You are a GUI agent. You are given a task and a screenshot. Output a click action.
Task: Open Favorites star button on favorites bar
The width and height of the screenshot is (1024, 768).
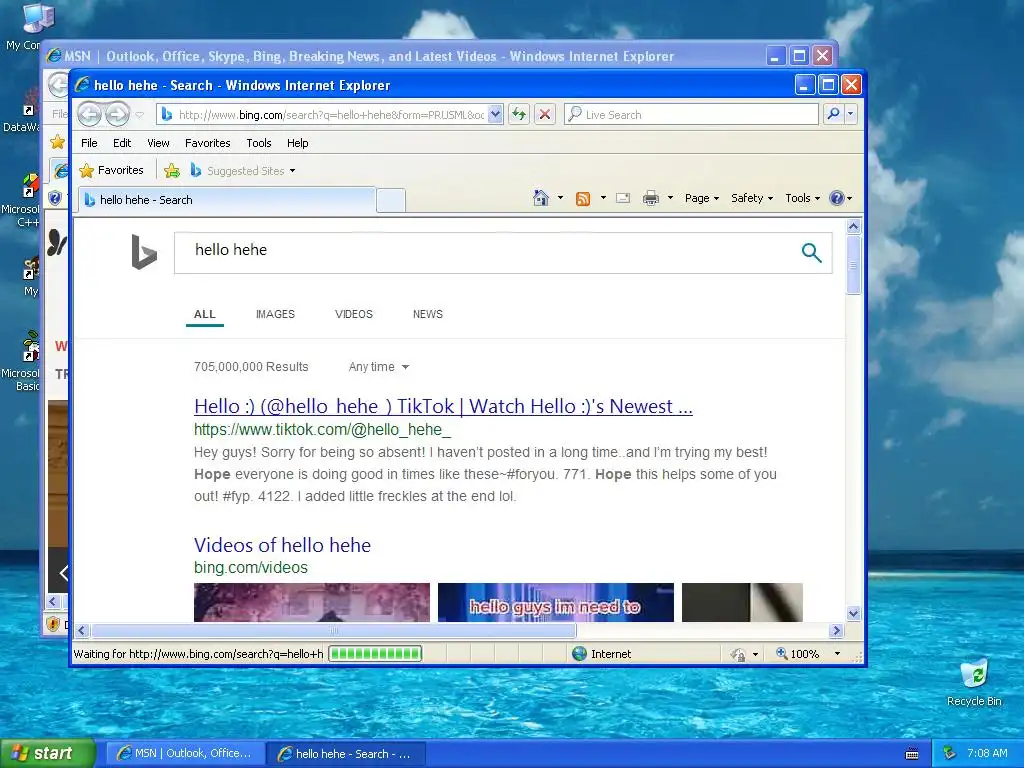coord(111,170)
